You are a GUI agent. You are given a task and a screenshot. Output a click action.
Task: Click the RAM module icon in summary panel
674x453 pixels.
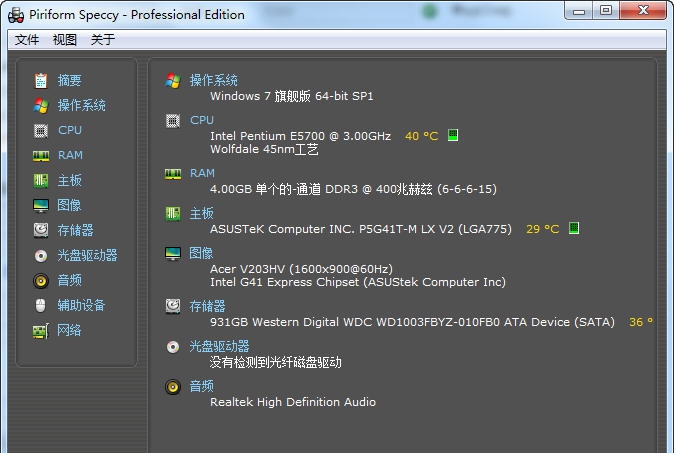pyautogui.click(x=173, y=174)
